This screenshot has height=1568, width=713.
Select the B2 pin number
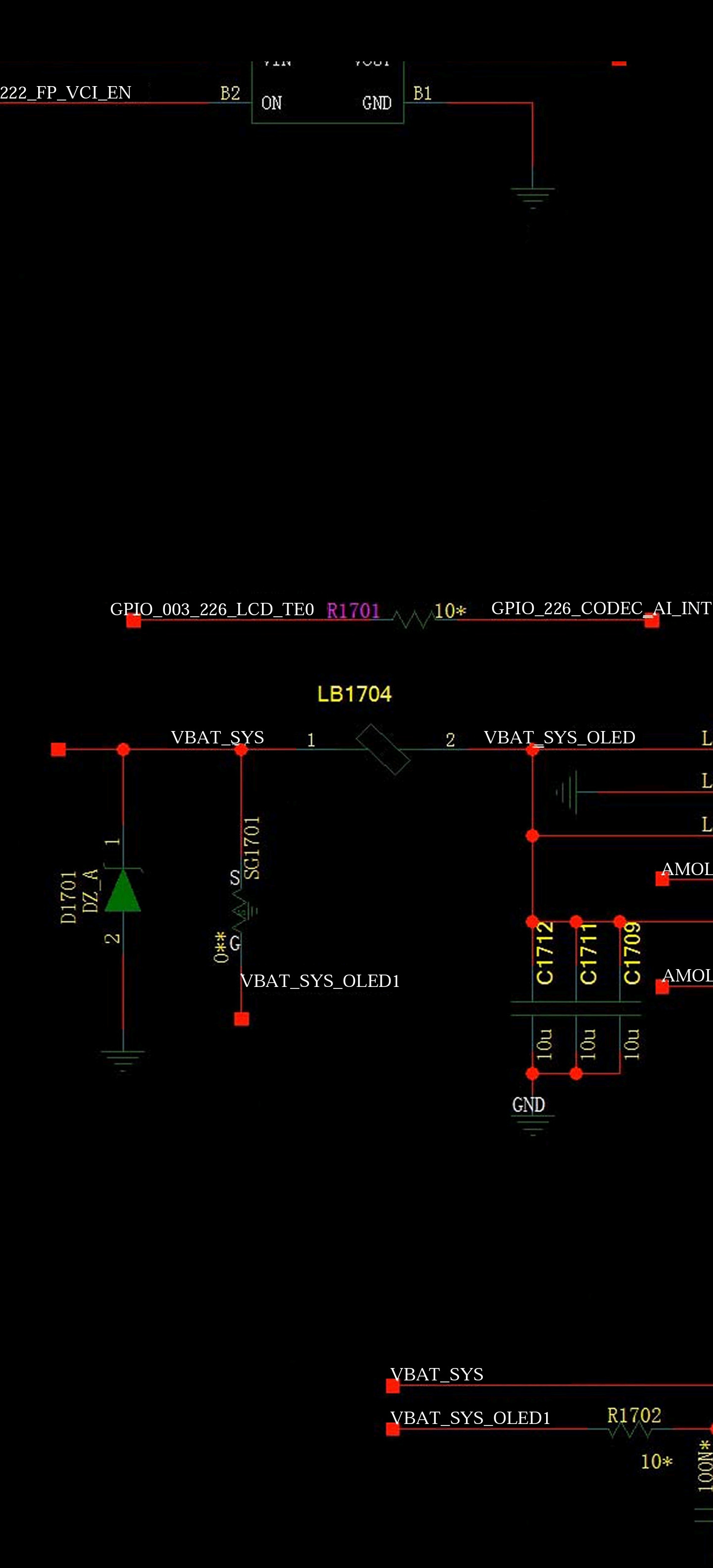coord(230,93)
